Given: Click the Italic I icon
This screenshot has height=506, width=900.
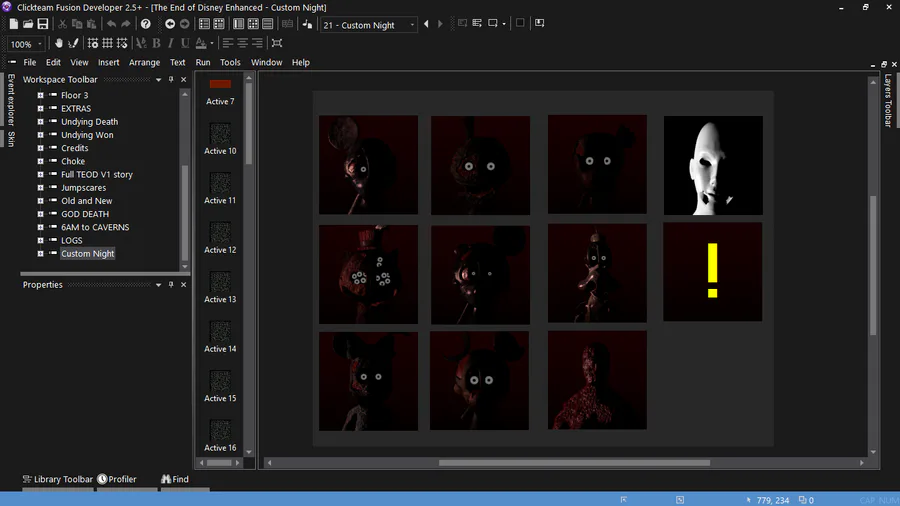Looking at the screenshot, I should pyautogui.click(x=170, y=43).
